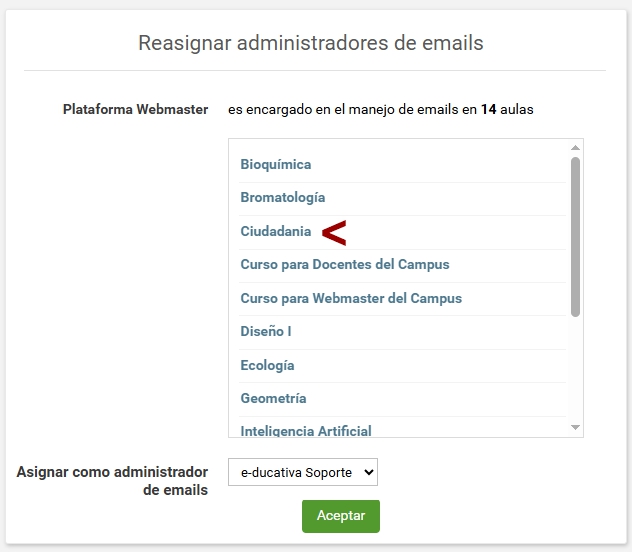Screen dimensions: 633x552
Task: Confirm with the green Aceptar button
Action: 341,516
